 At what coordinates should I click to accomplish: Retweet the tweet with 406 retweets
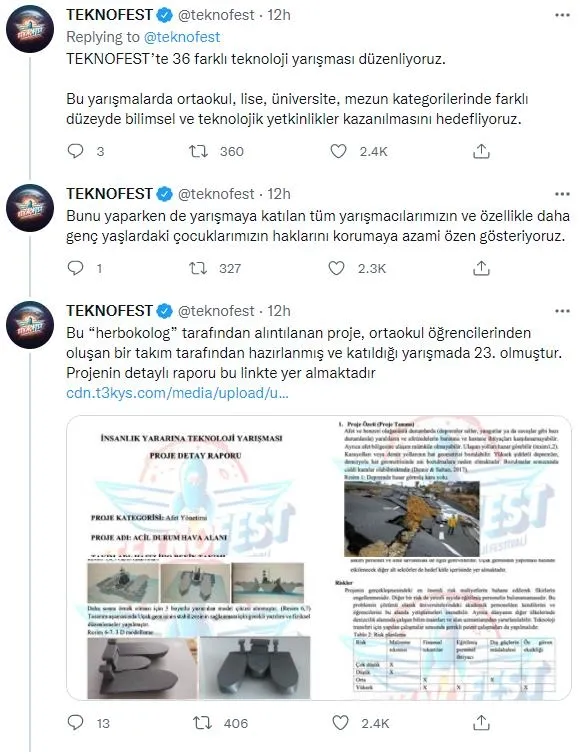[202, 723]
